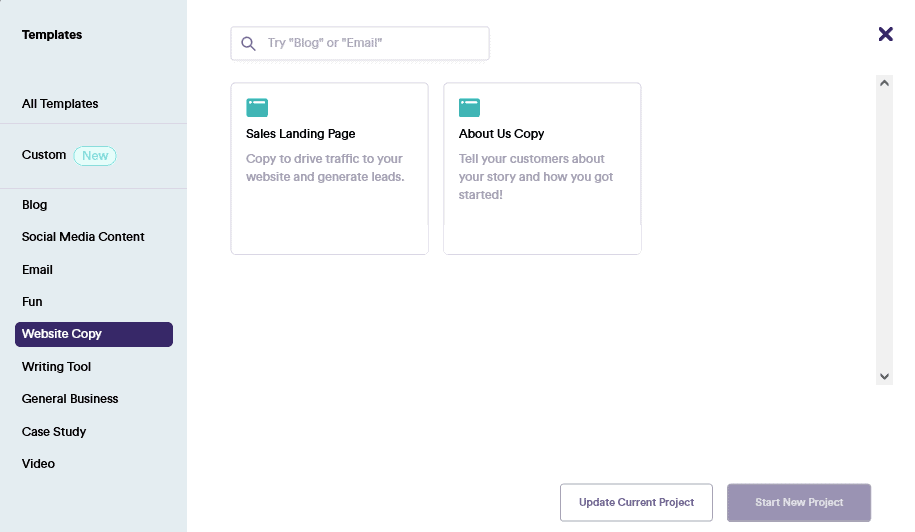Viewport: 915px width, 532px height.
Task: Click the search magnifier icon
Action: [x=249, y=44]
